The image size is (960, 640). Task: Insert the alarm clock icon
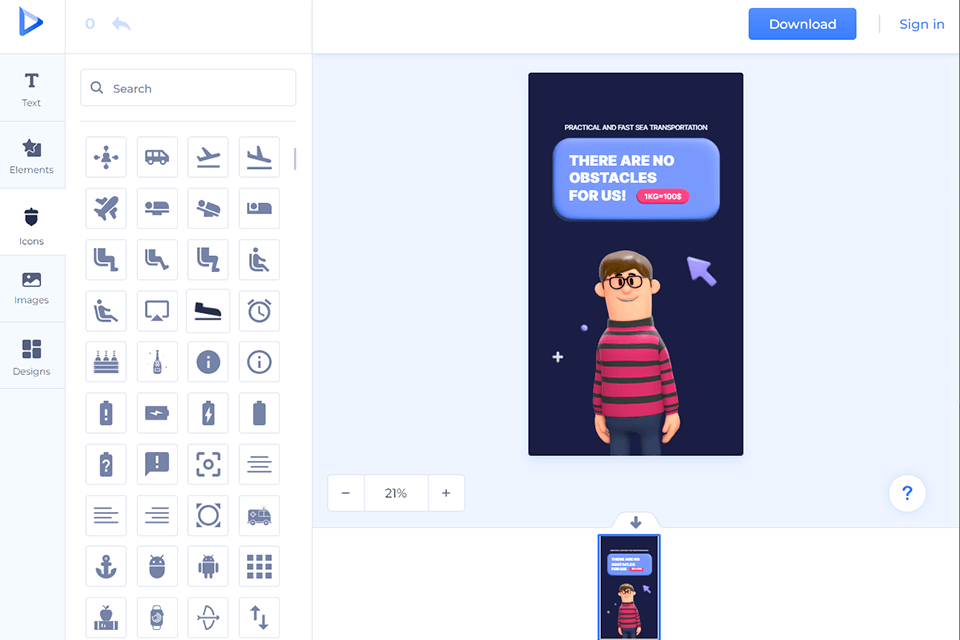(259, 311)
